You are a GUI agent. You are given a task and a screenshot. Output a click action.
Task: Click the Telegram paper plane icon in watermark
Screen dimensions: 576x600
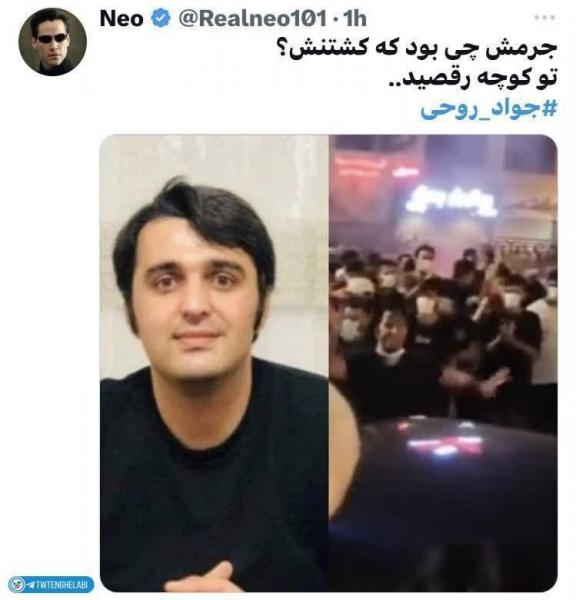31,585
